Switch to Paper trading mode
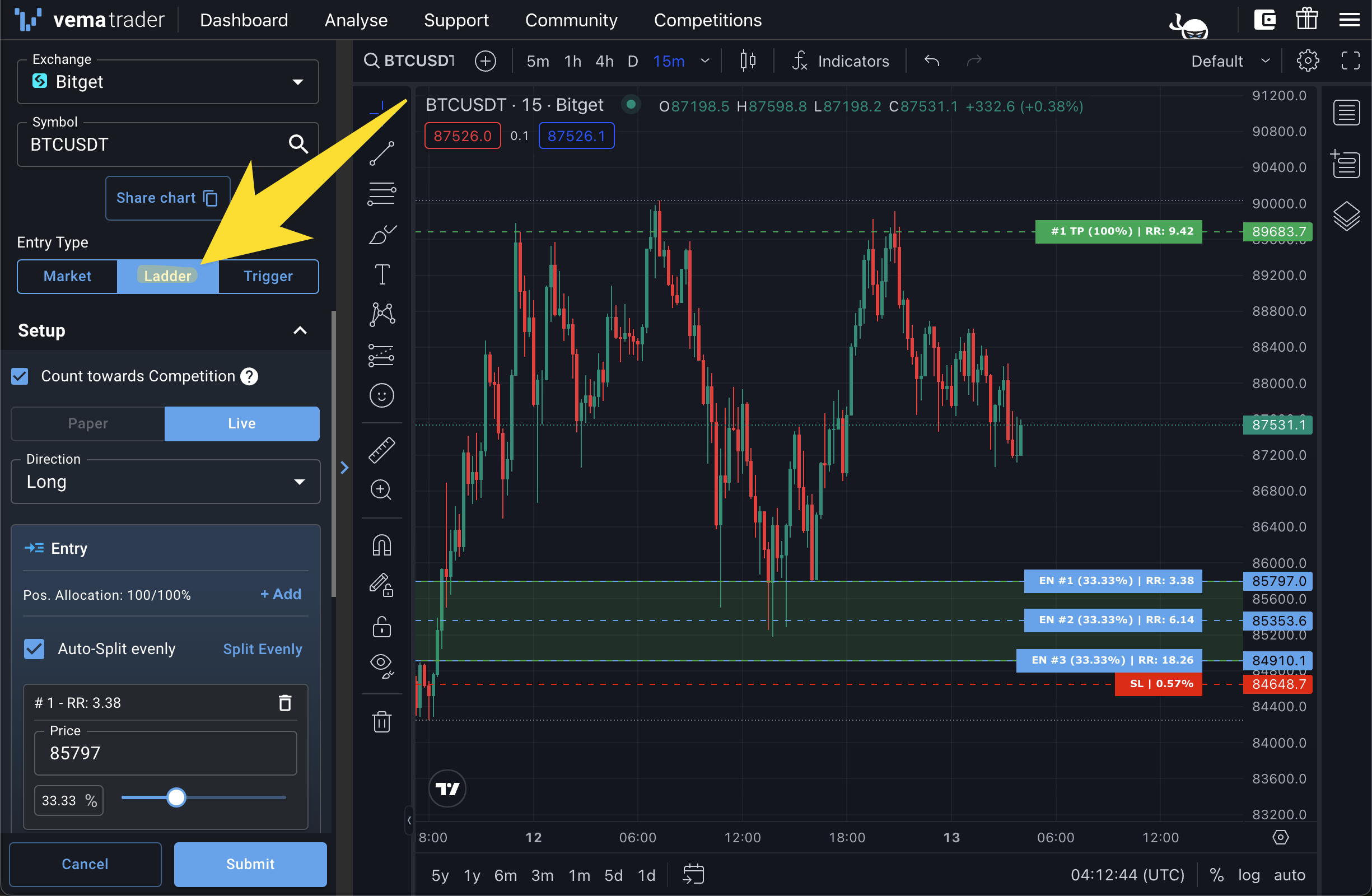1372x896 pixels. click(87, 423)
